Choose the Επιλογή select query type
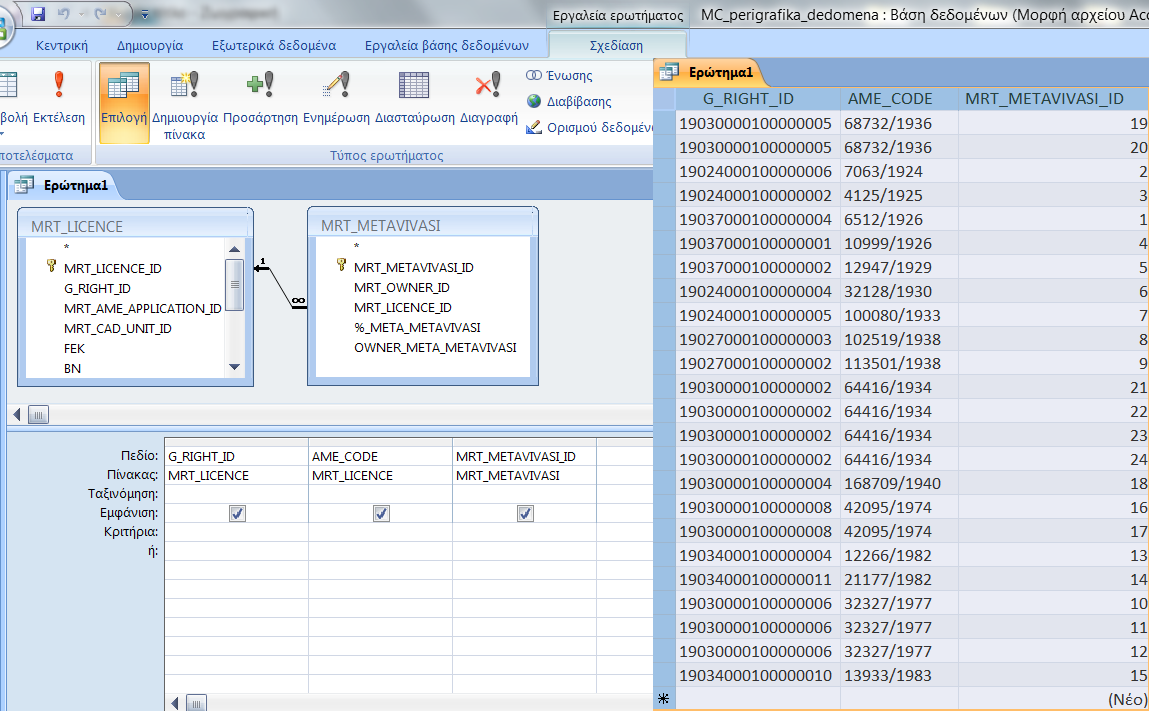The image size is (1149, 711). pos(123,101)
